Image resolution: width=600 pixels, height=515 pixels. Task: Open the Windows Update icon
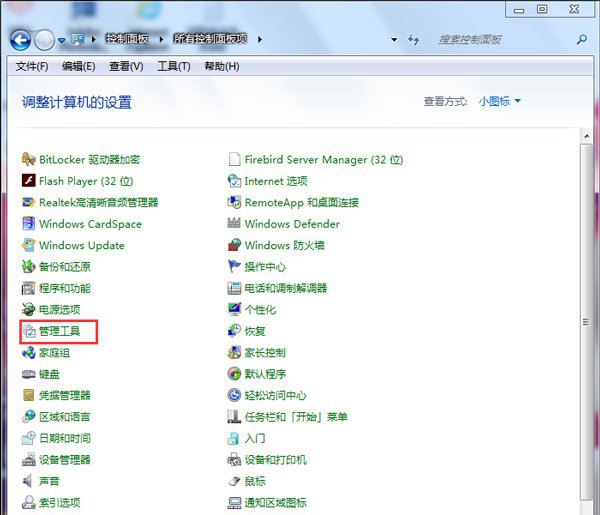click(29, 245)
